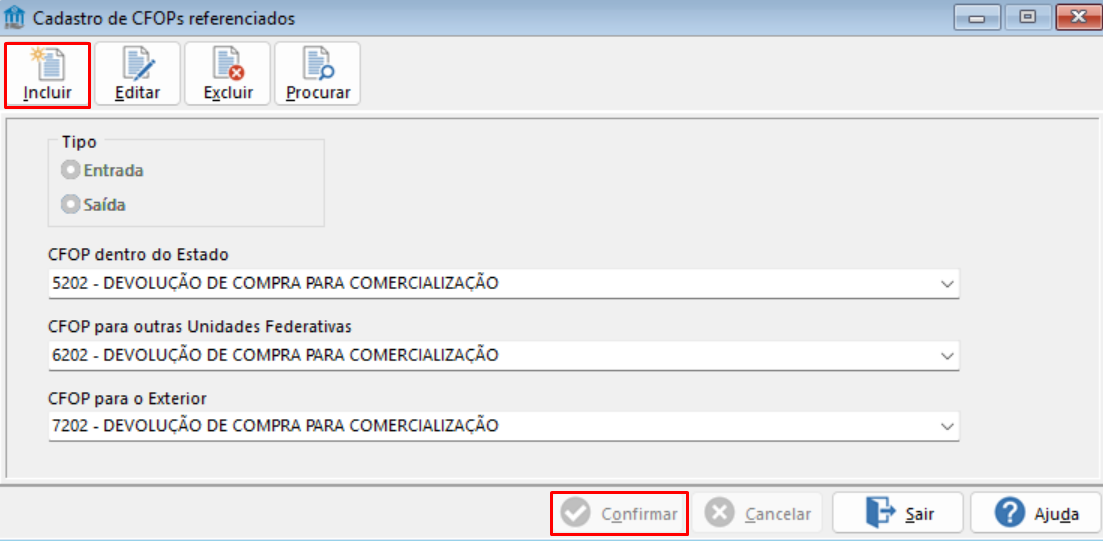The image size is (1103, 541).
Task: Click the Tipo group label
Action: (79, 141)
